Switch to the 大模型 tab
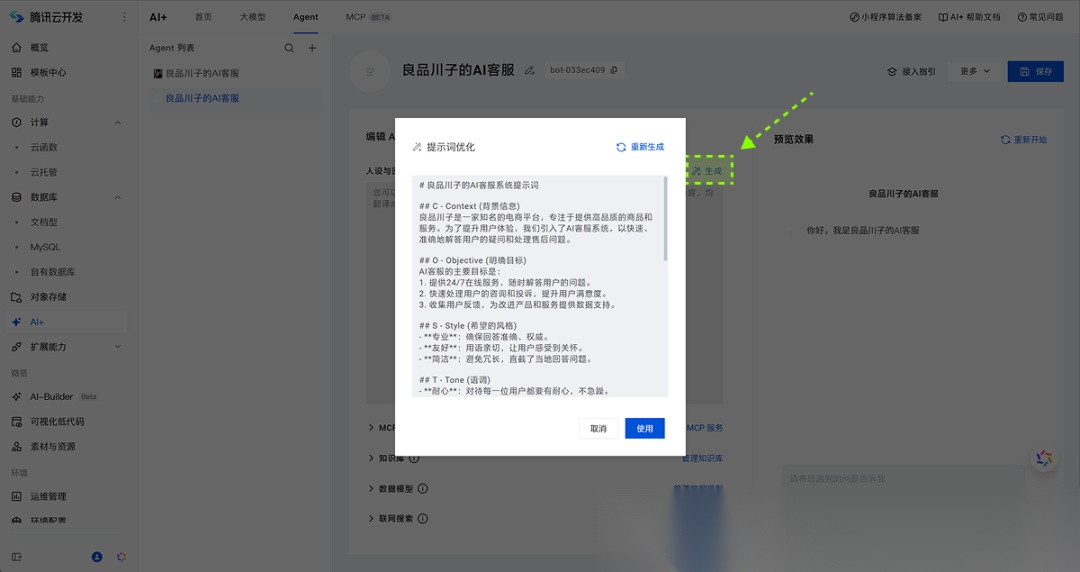1080x572 pixels. 253,17
